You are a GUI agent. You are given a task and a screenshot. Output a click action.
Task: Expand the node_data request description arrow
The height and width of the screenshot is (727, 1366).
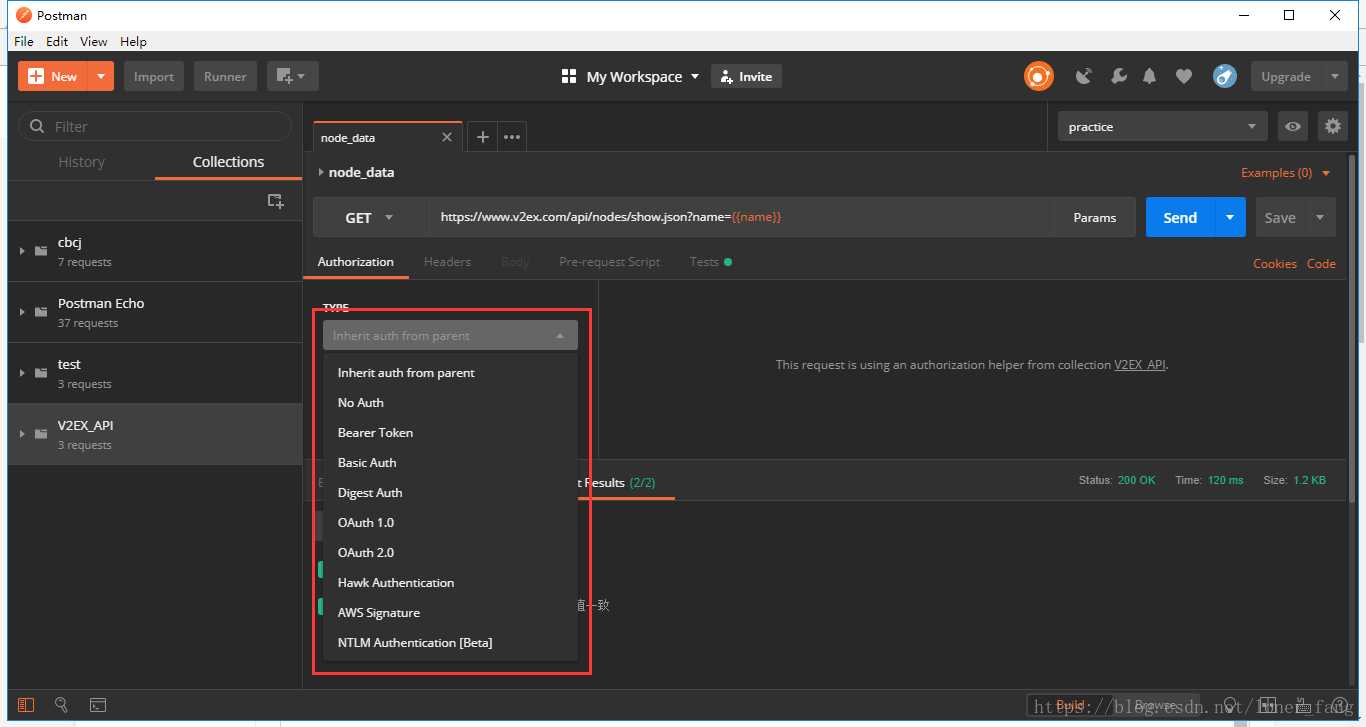tap(320, 172)
